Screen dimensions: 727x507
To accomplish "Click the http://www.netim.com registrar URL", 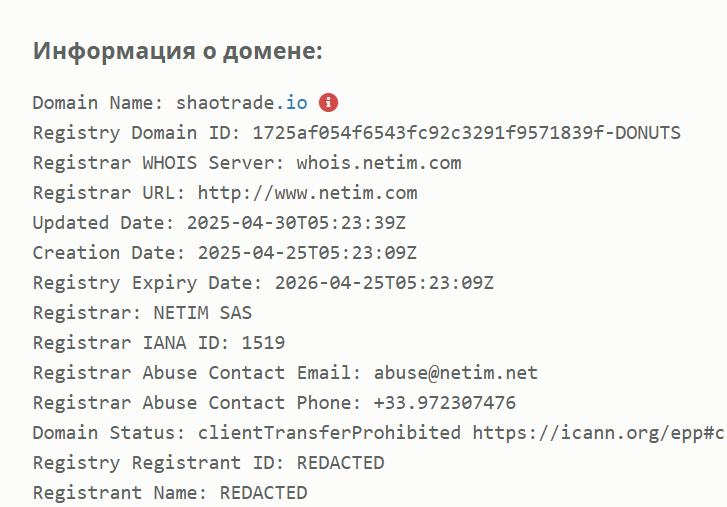I will click(x=307, y=193).
